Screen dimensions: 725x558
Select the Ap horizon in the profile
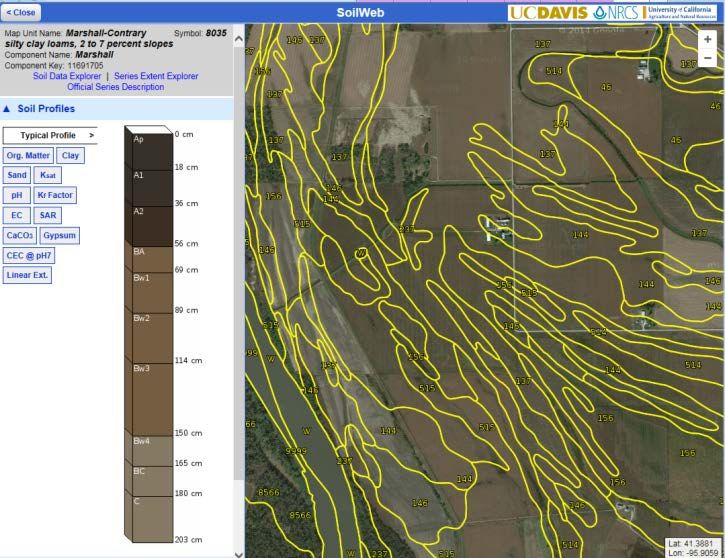coord(152,152)
